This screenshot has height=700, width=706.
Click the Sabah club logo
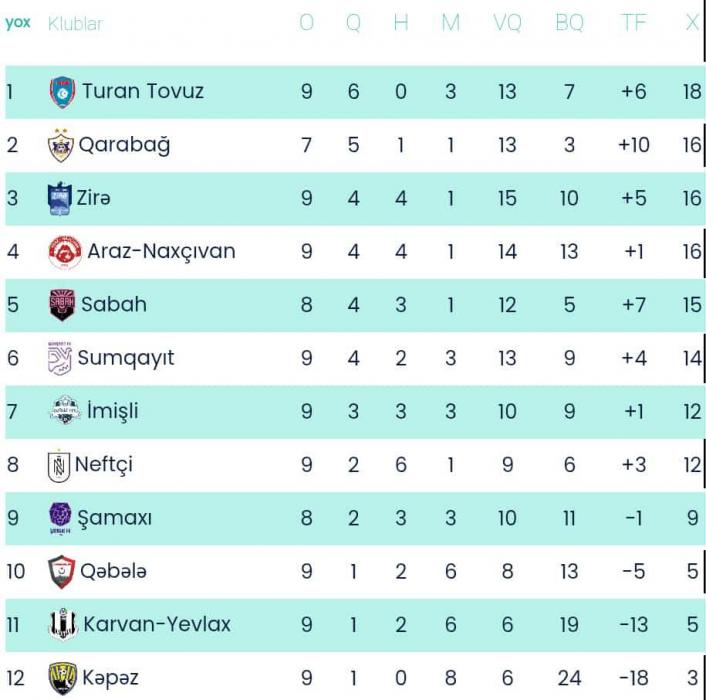(x=62, y=305)
